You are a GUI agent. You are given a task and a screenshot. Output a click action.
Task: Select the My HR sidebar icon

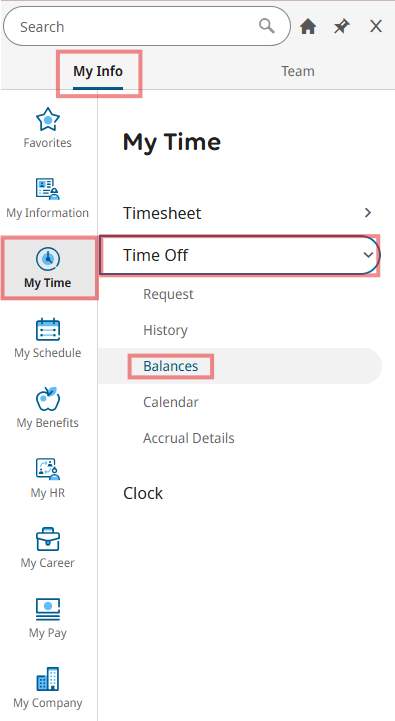coord(48,469)
